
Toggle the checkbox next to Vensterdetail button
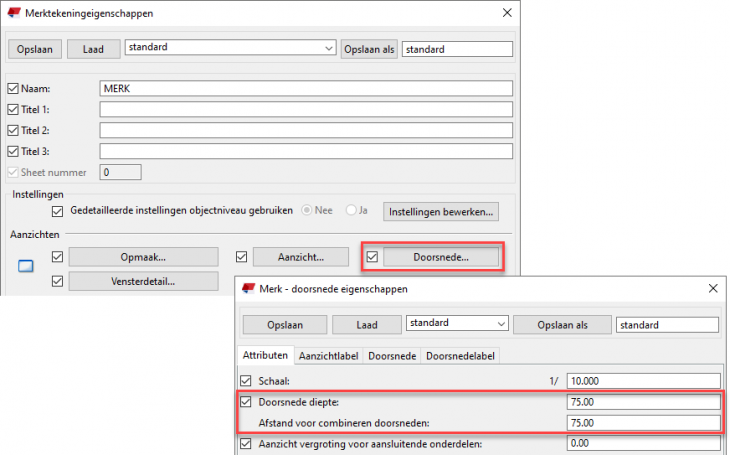57,281
